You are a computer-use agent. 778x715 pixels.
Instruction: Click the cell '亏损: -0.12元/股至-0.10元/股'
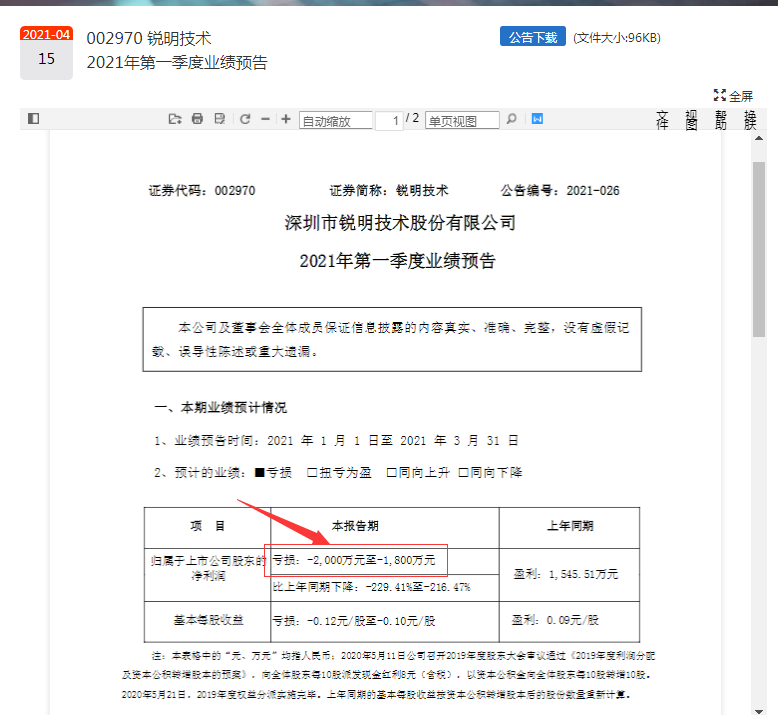(x=354, y=621)
